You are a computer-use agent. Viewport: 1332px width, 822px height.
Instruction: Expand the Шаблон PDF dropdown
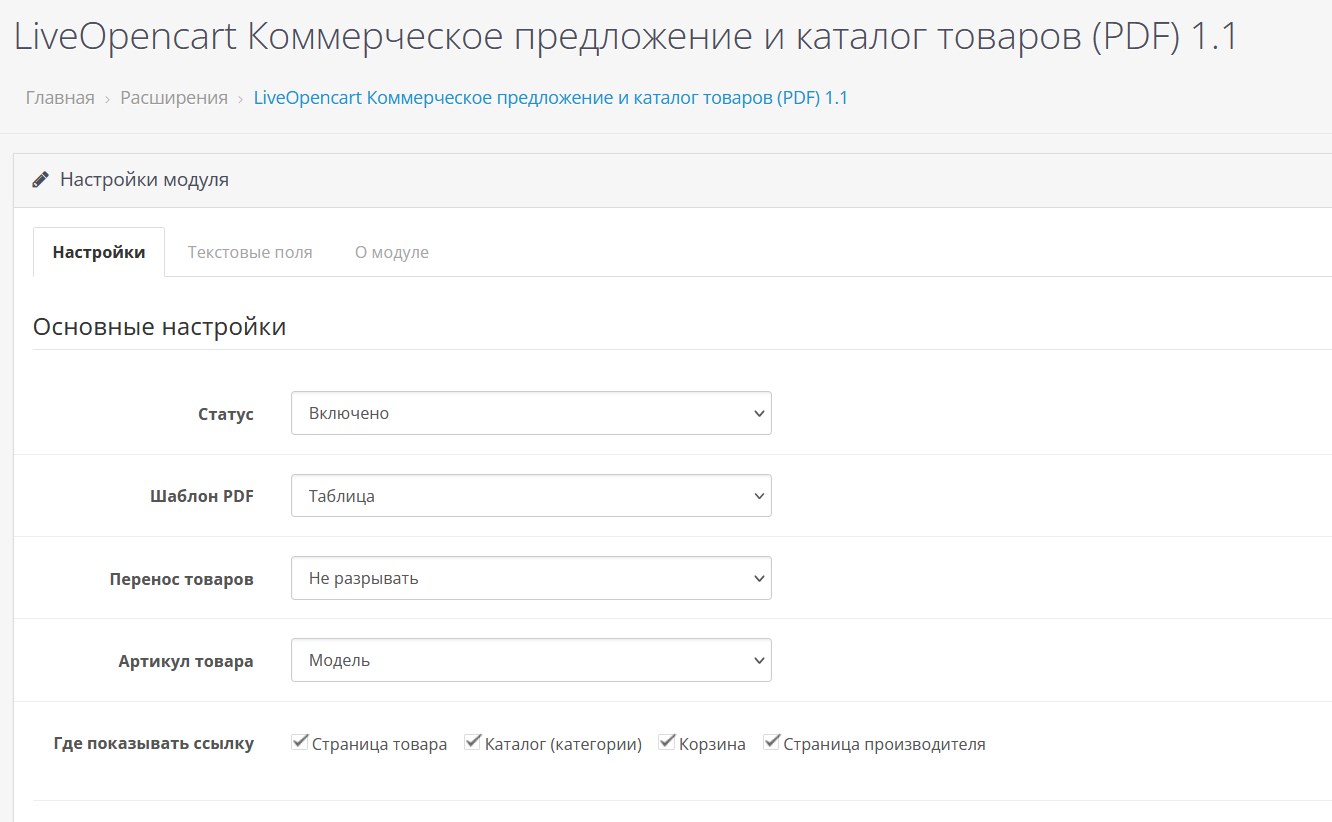click(x=531, y=495)
